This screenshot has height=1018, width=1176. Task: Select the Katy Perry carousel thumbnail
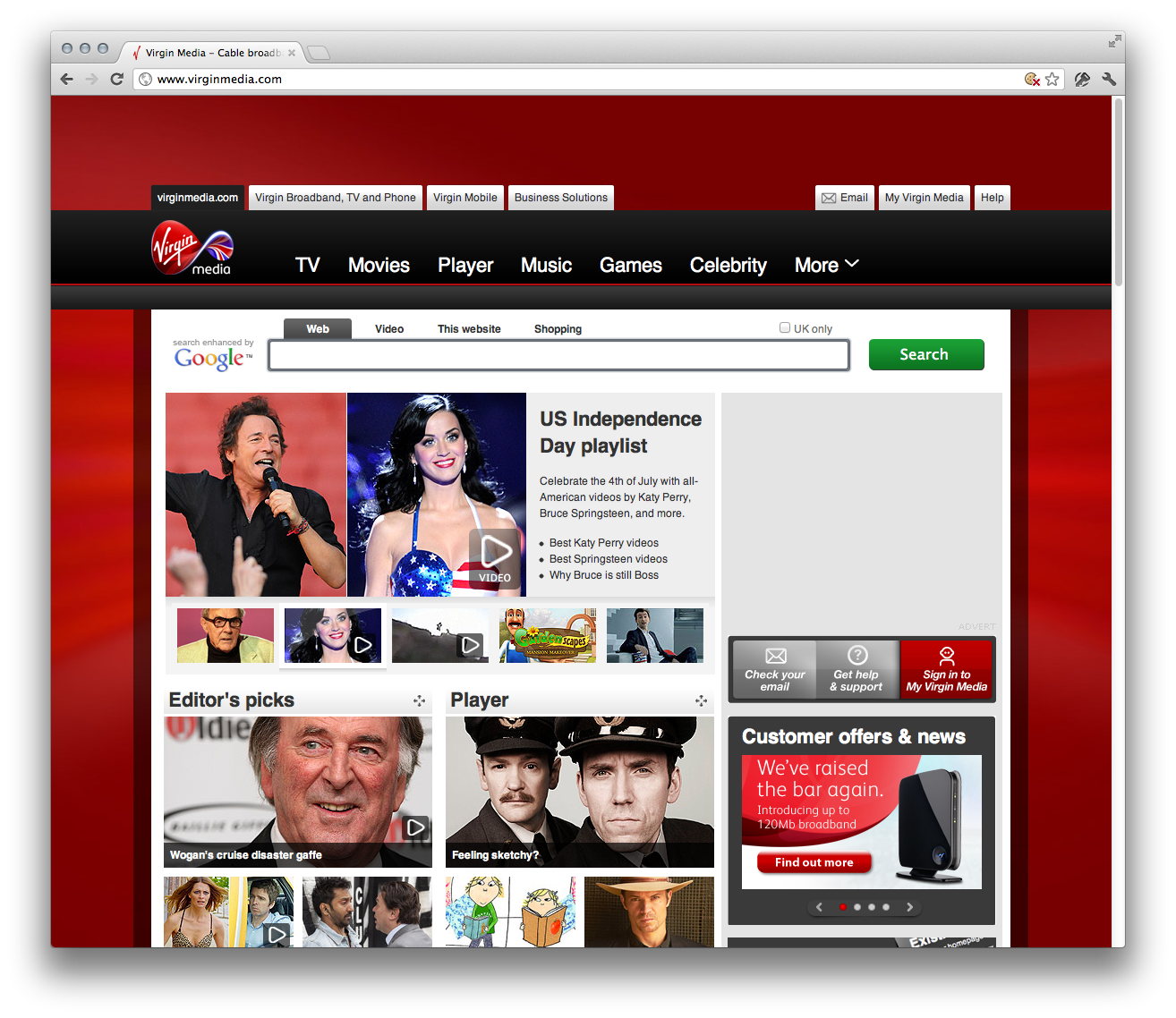tap(333, 635)
